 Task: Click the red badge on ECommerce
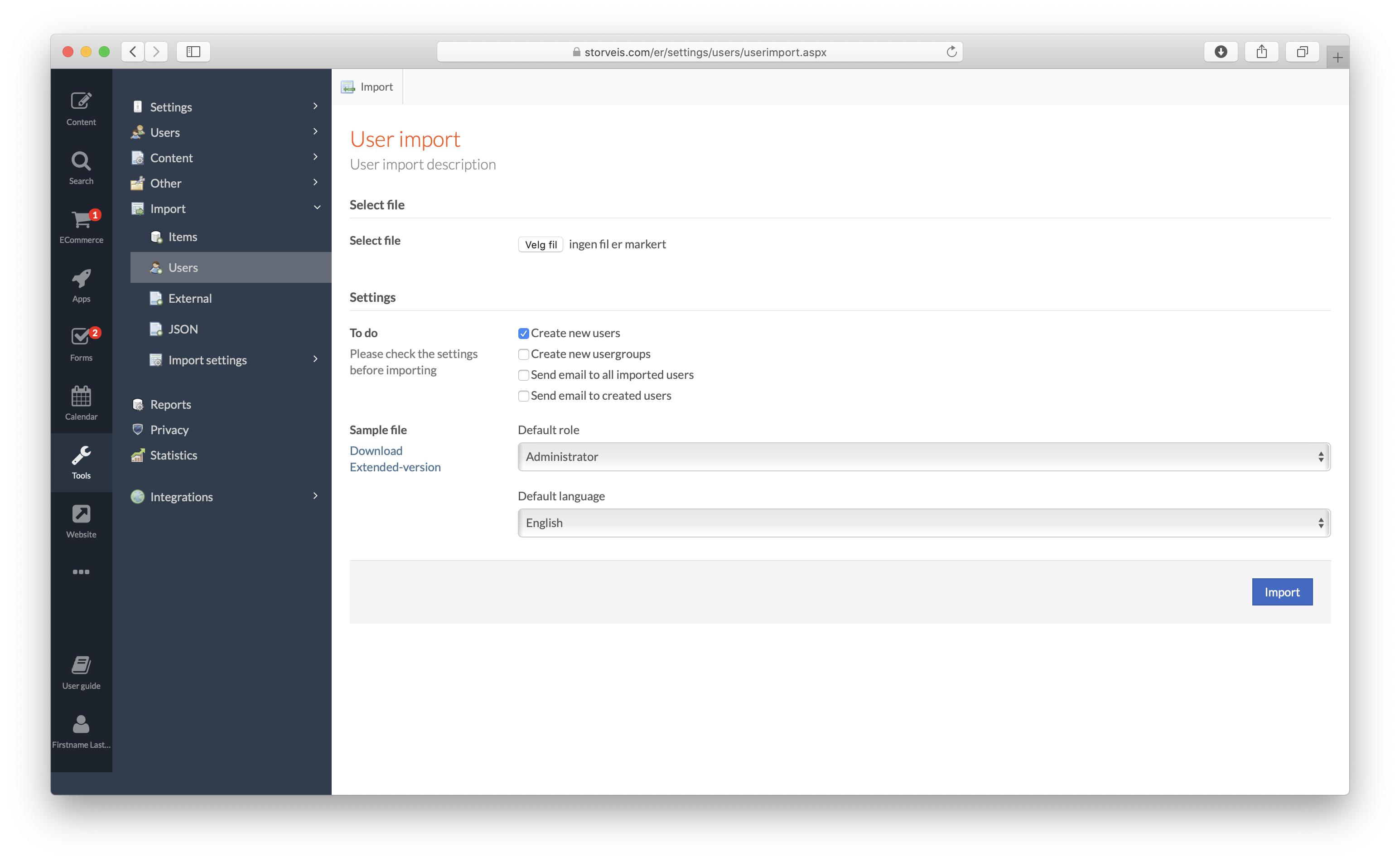tap(95, 215)
